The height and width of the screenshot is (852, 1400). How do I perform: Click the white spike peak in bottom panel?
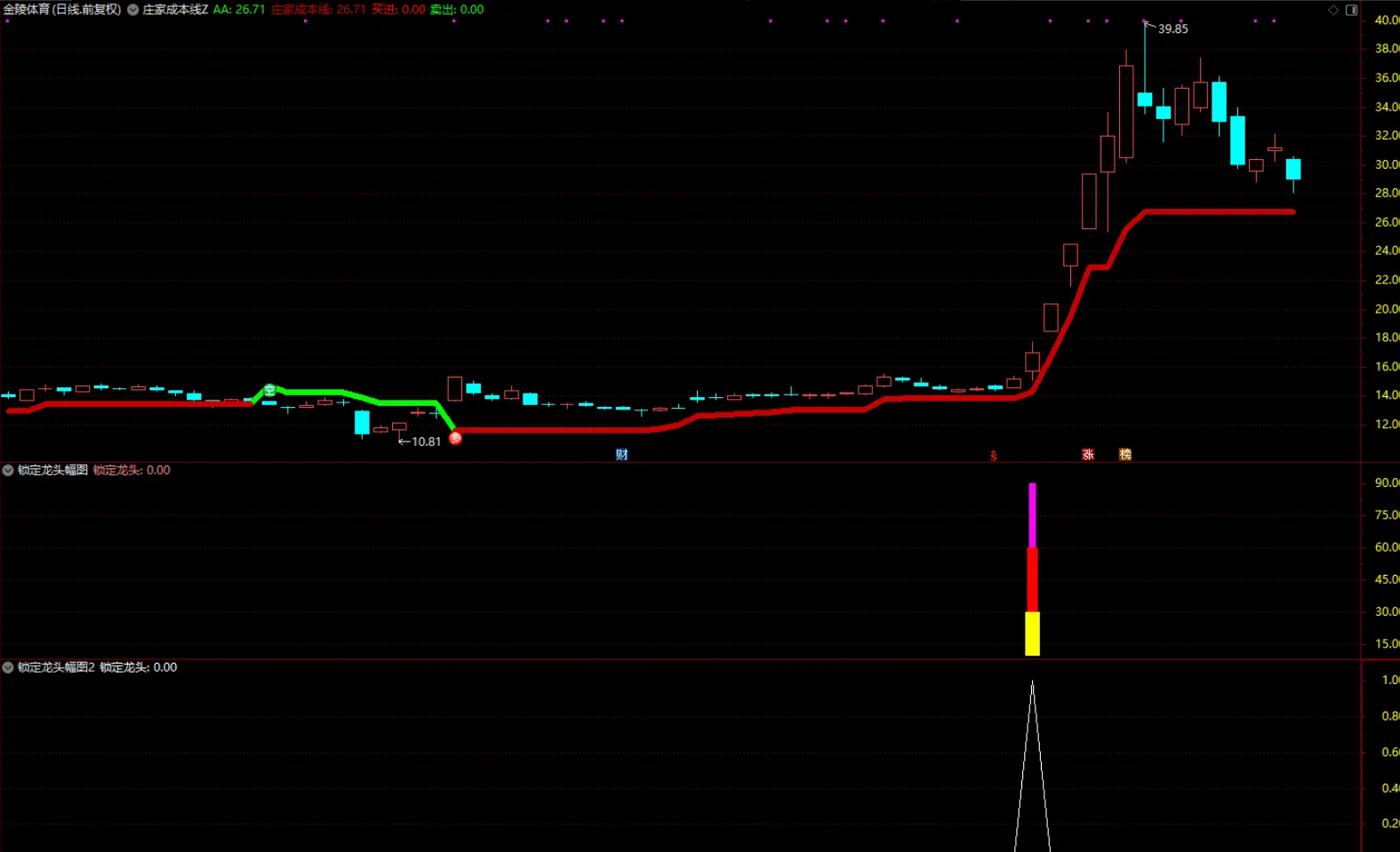[1032, 683]
